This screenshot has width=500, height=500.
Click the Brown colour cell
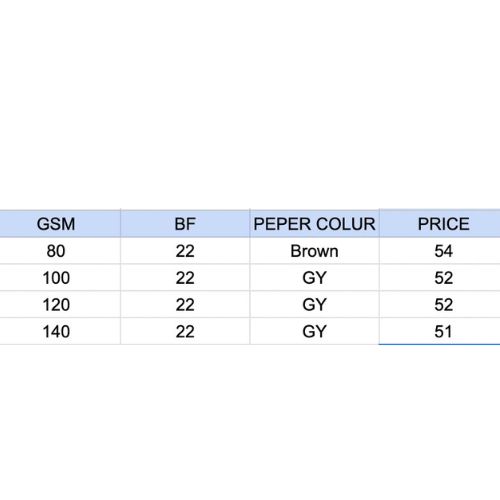point(314,251)
